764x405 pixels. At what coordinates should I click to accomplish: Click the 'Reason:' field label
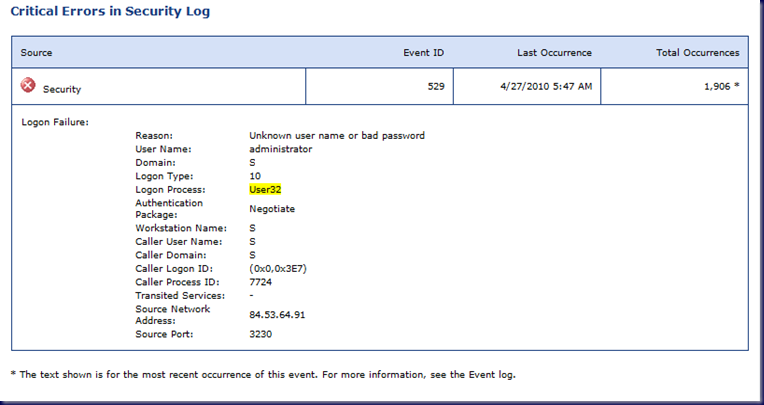(154, 135)
